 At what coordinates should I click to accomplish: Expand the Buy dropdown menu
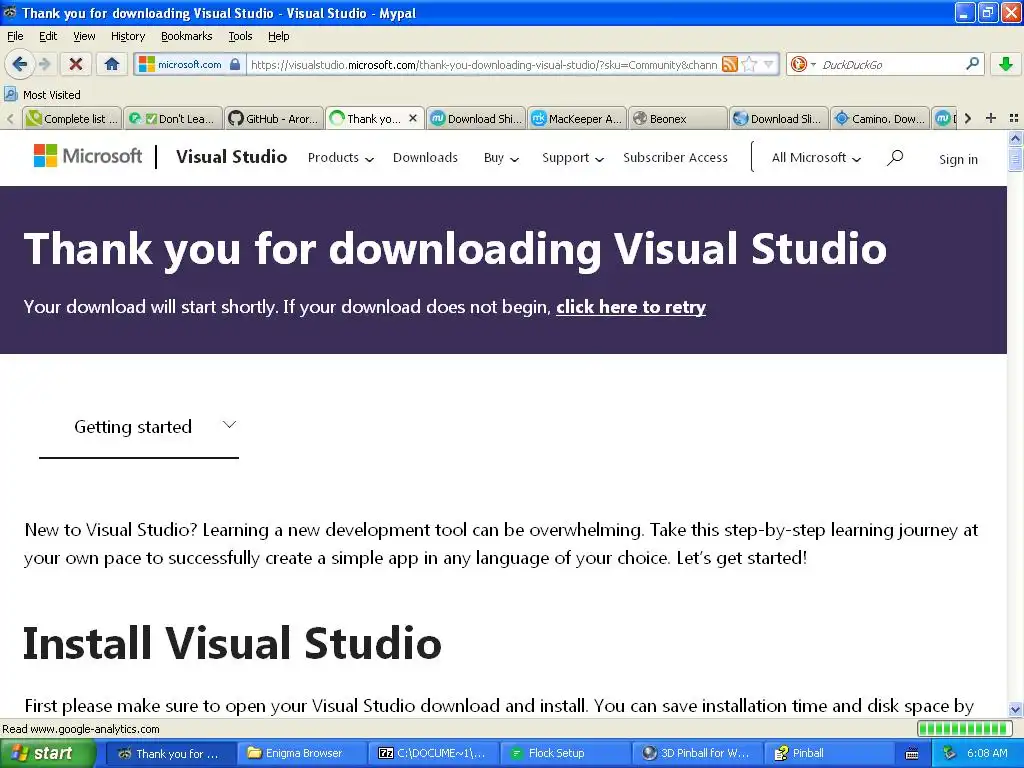(501, 157)
